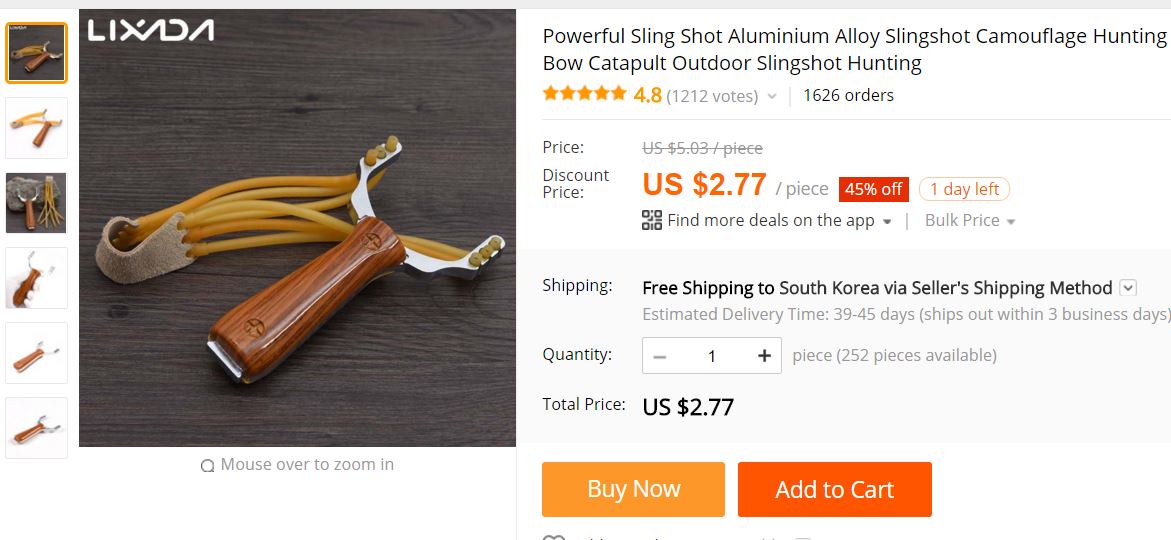
Task: Select the second thumbnail with yellow bands
Action: tap(37, 128)
